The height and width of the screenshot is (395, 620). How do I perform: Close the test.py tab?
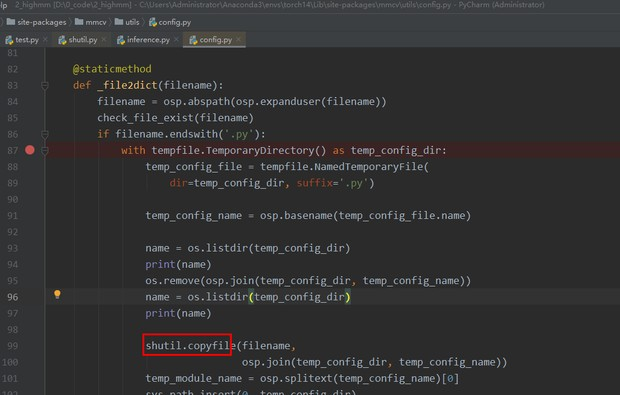pyautogui.click(x=45, y=40)
